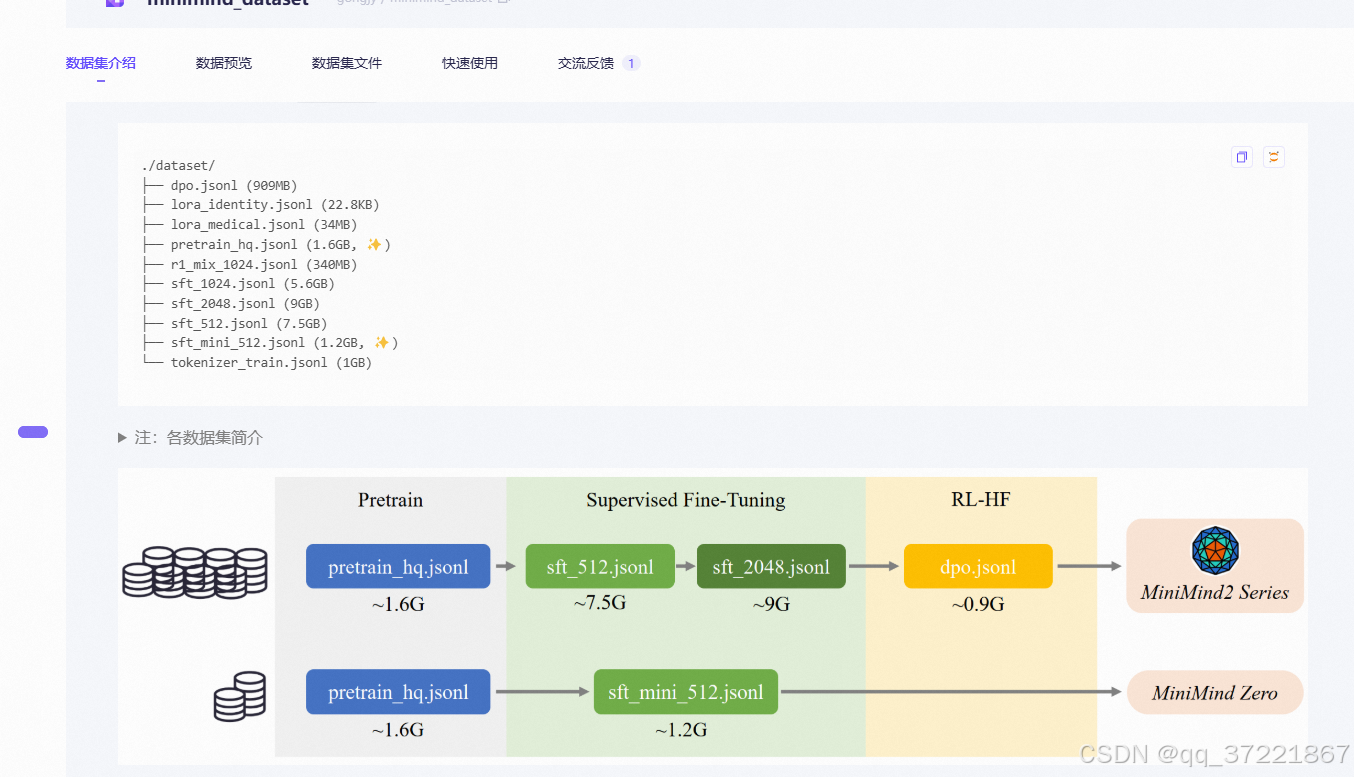Click the large coin-stack database icon in diagram
1354x777 pixels.
(x=195, y=573)
